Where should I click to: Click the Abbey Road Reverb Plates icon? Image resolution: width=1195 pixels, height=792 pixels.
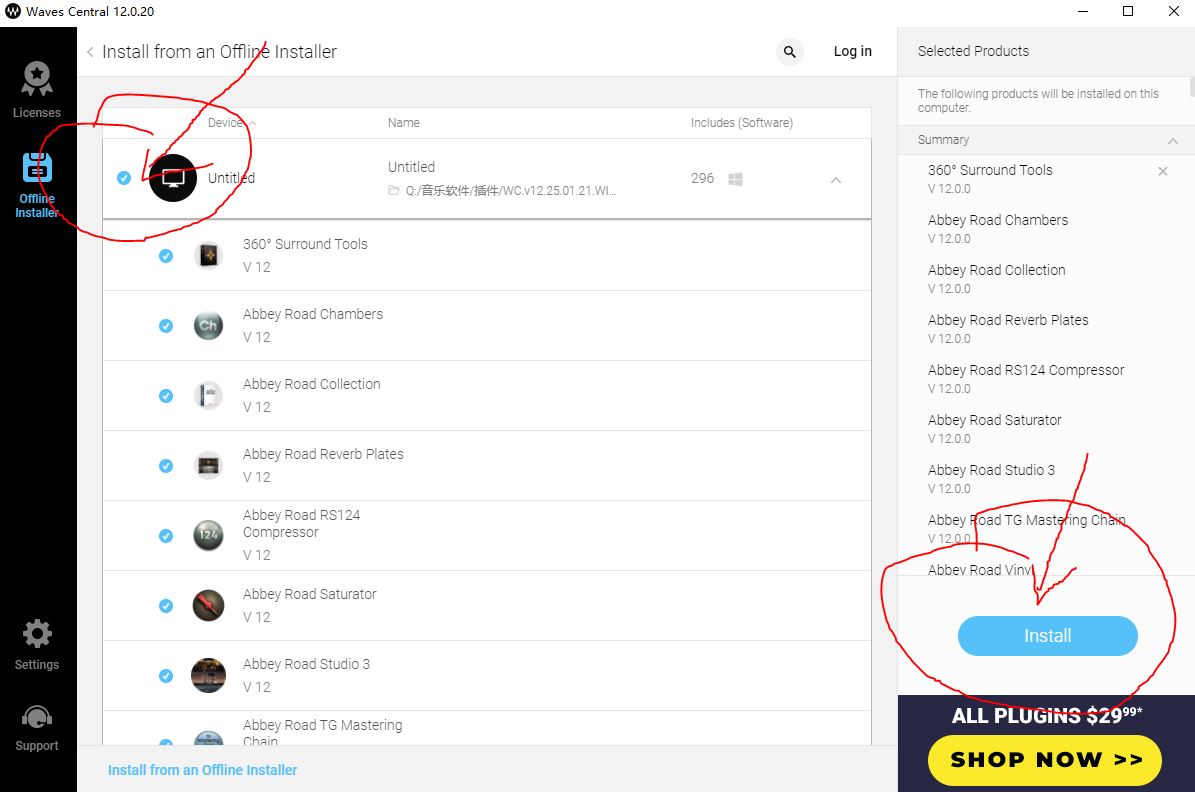click(x=208, y=466)
